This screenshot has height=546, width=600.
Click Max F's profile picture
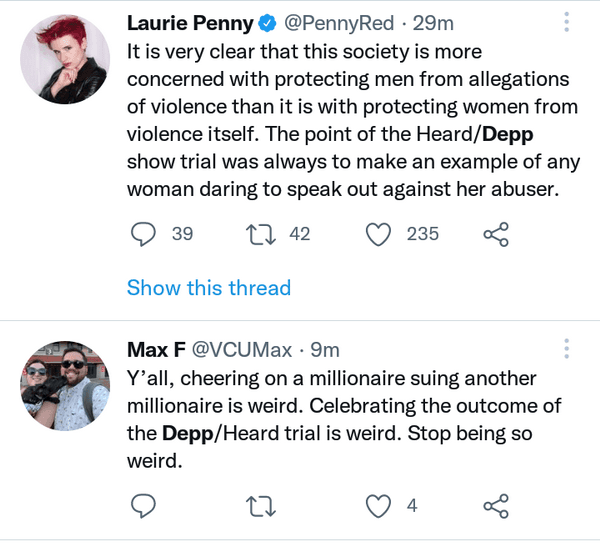[x=64, y=386]
